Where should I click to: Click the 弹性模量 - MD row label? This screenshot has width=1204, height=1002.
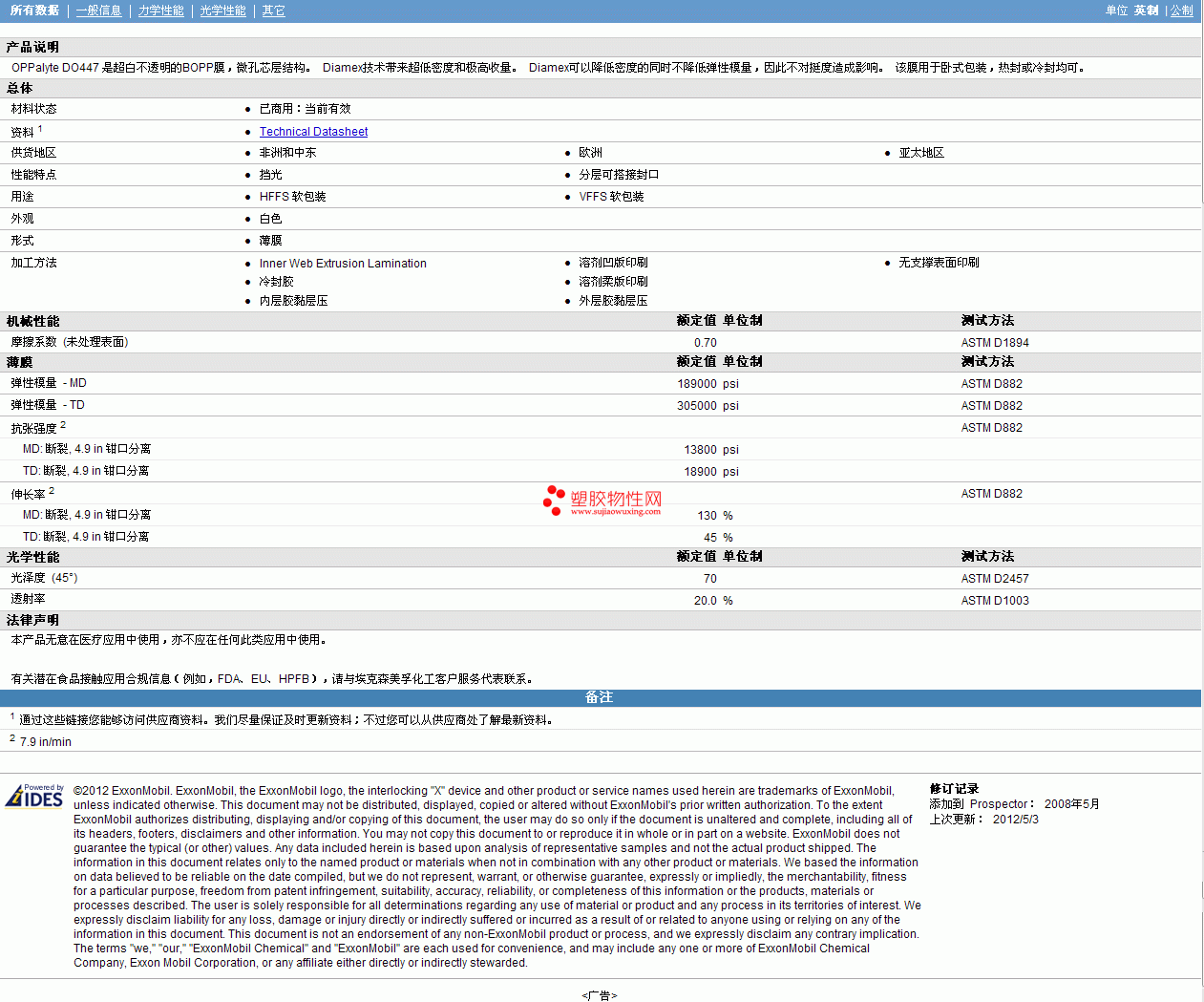[49, 383]
